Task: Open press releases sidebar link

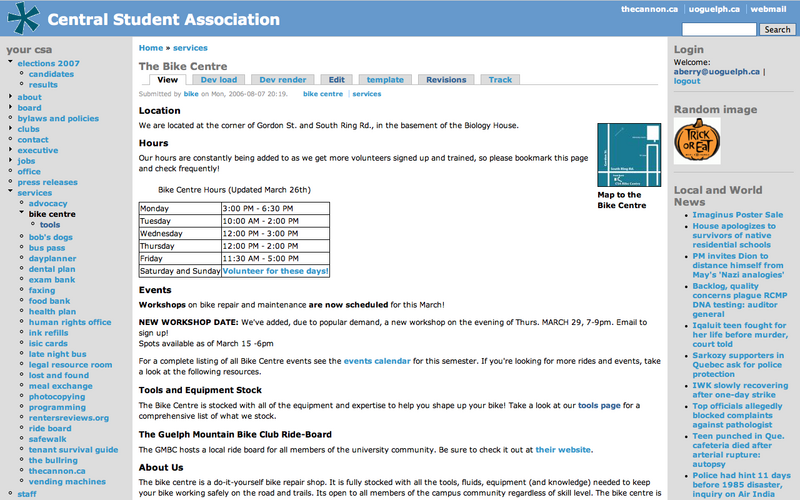Action: (47, 182)
